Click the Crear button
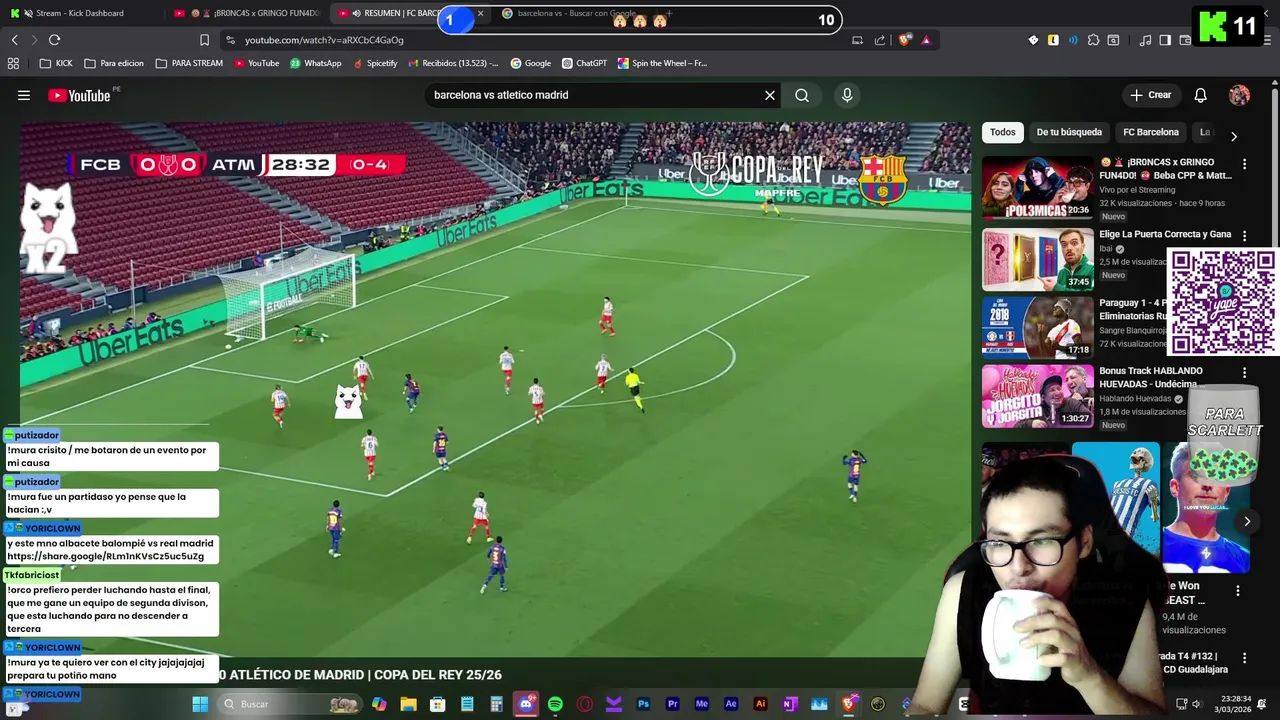This screenshot has height=720, width=1280. 1150,95
